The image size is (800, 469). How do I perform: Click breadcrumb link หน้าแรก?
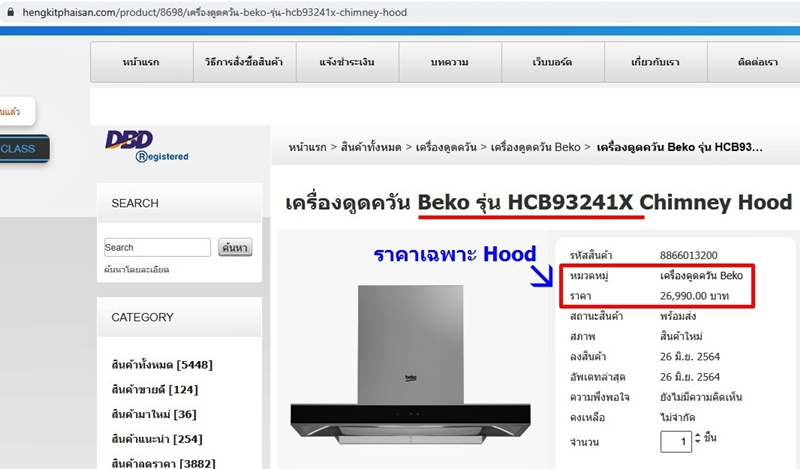pos(307,147)
